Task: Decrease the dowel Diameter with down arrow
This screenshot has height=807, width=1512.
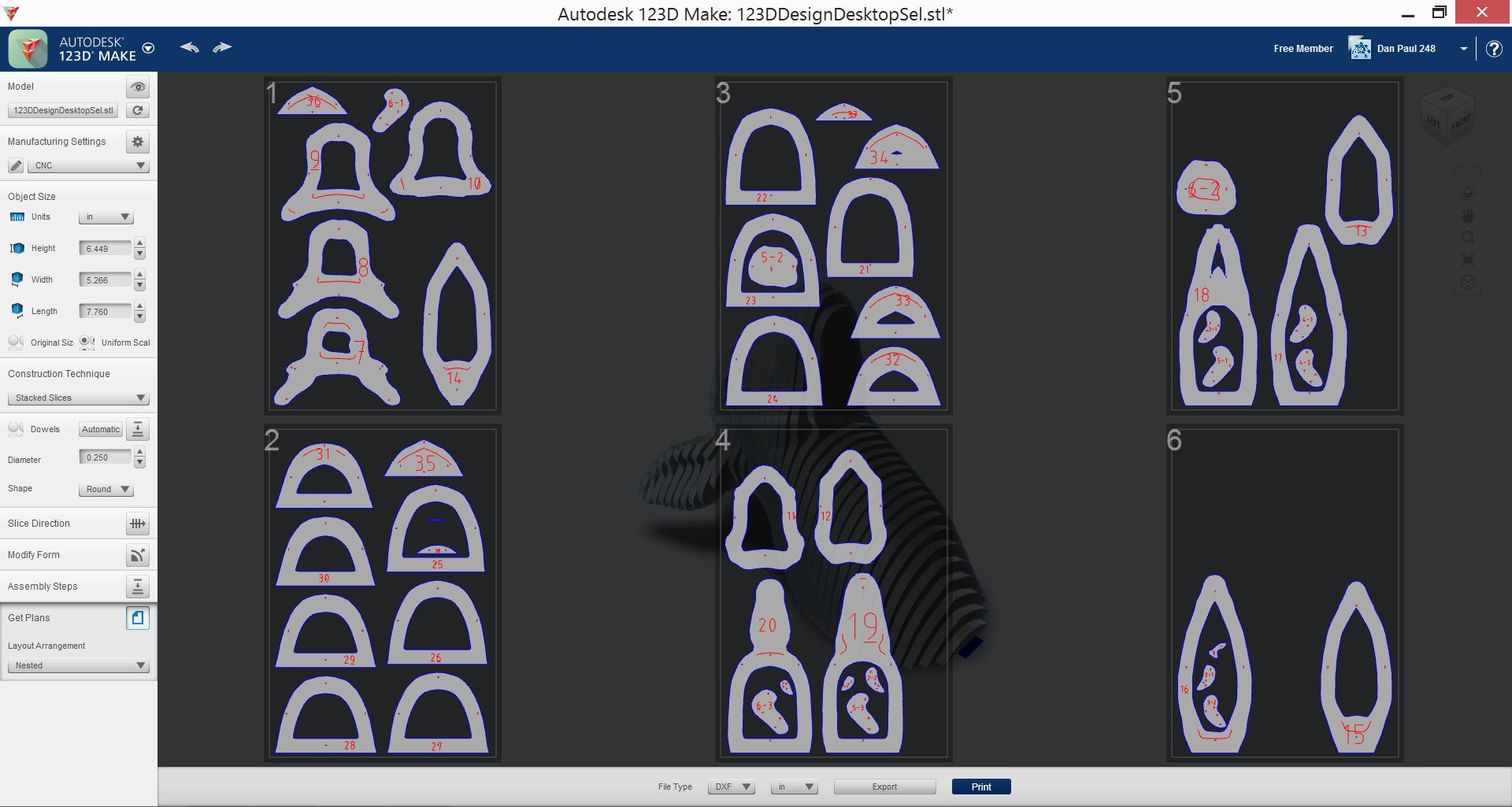Action: (x=139, y=463)
